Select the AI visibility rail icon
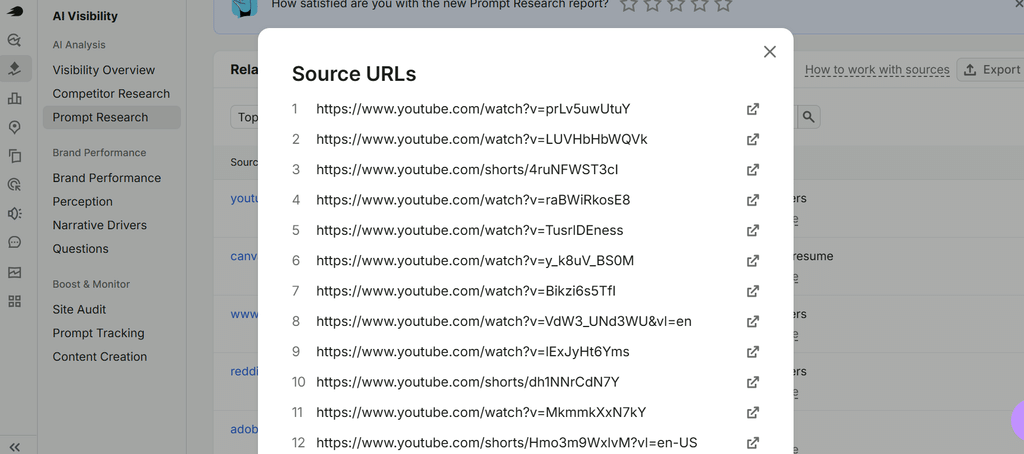This screenshot has width=1024, height=454. point(14,69)
